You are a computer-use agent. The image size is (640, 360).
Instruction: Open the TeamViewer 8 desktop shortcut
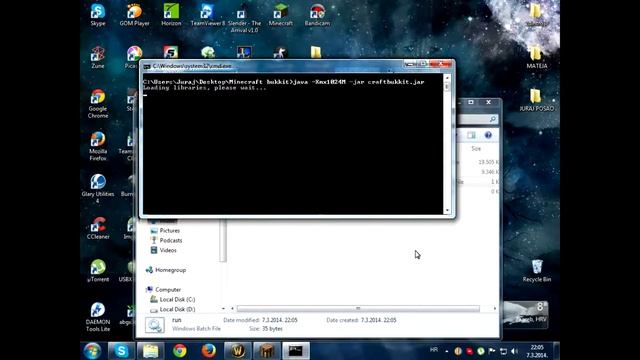click(x=207, y=15)
